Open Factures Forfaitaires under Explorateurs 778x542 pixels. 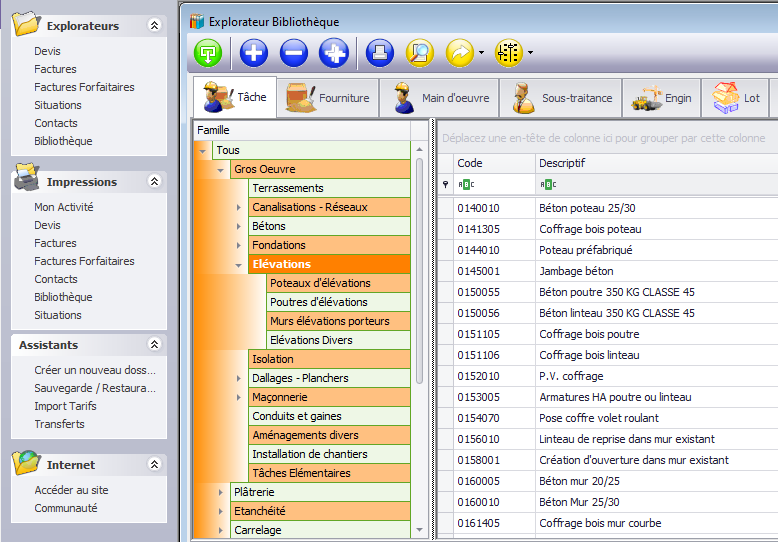click(x=84, y=87)
